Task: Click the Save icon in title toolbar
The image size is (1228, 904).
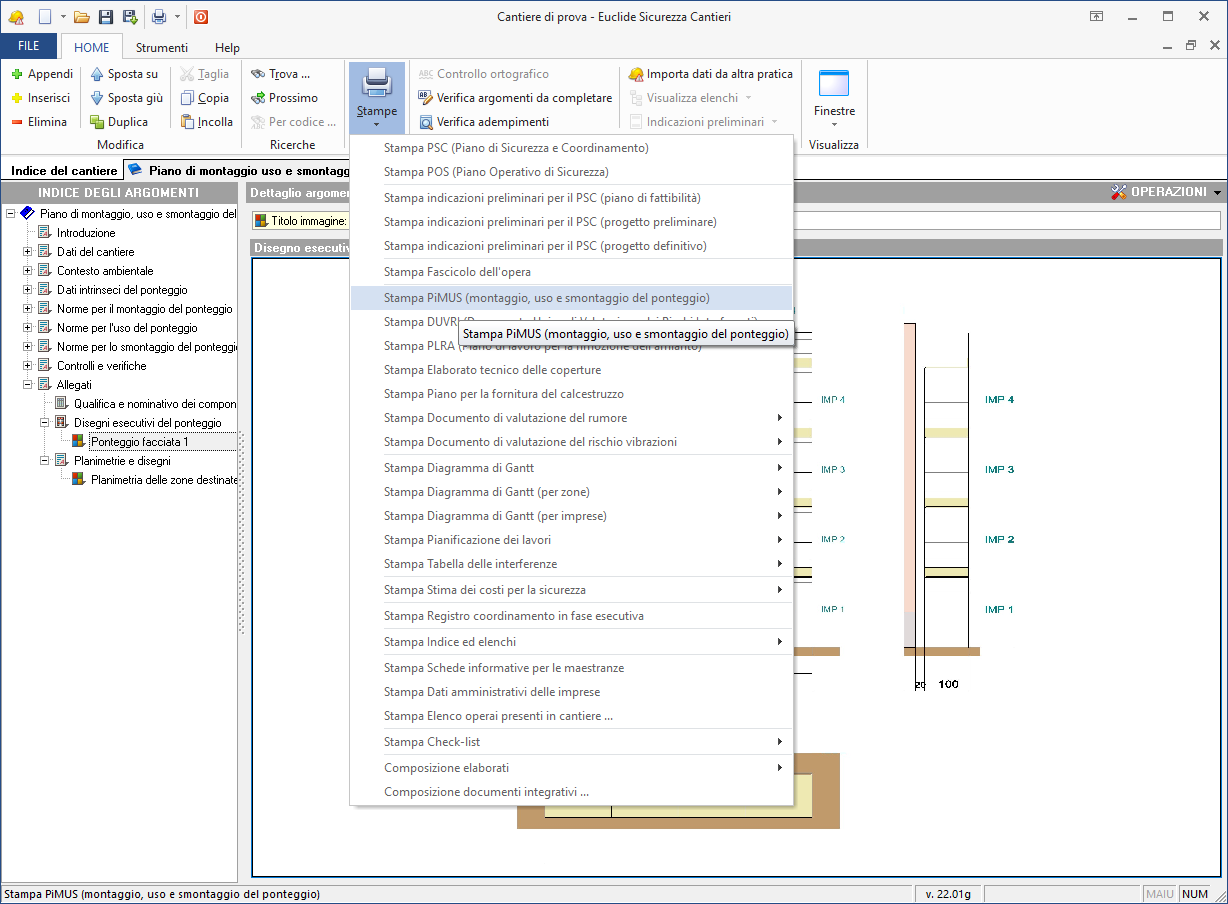Action: point(106,16)
